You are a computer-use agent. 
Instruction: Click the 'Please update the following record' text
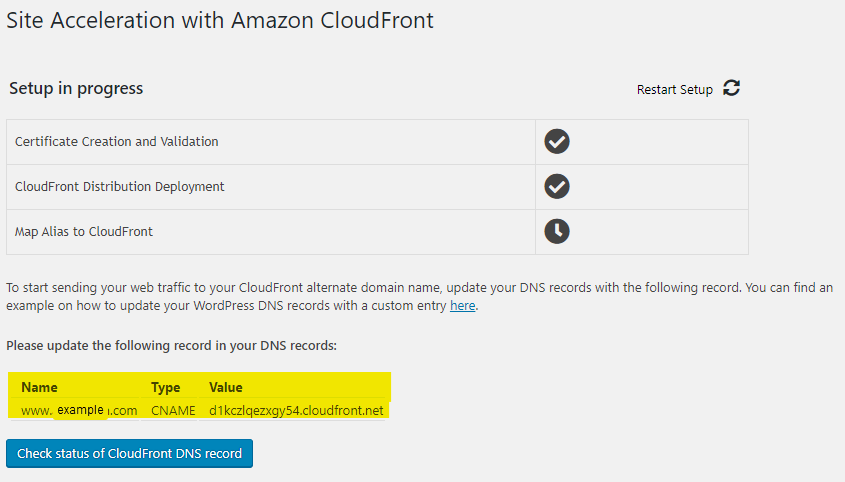[172, 346]
